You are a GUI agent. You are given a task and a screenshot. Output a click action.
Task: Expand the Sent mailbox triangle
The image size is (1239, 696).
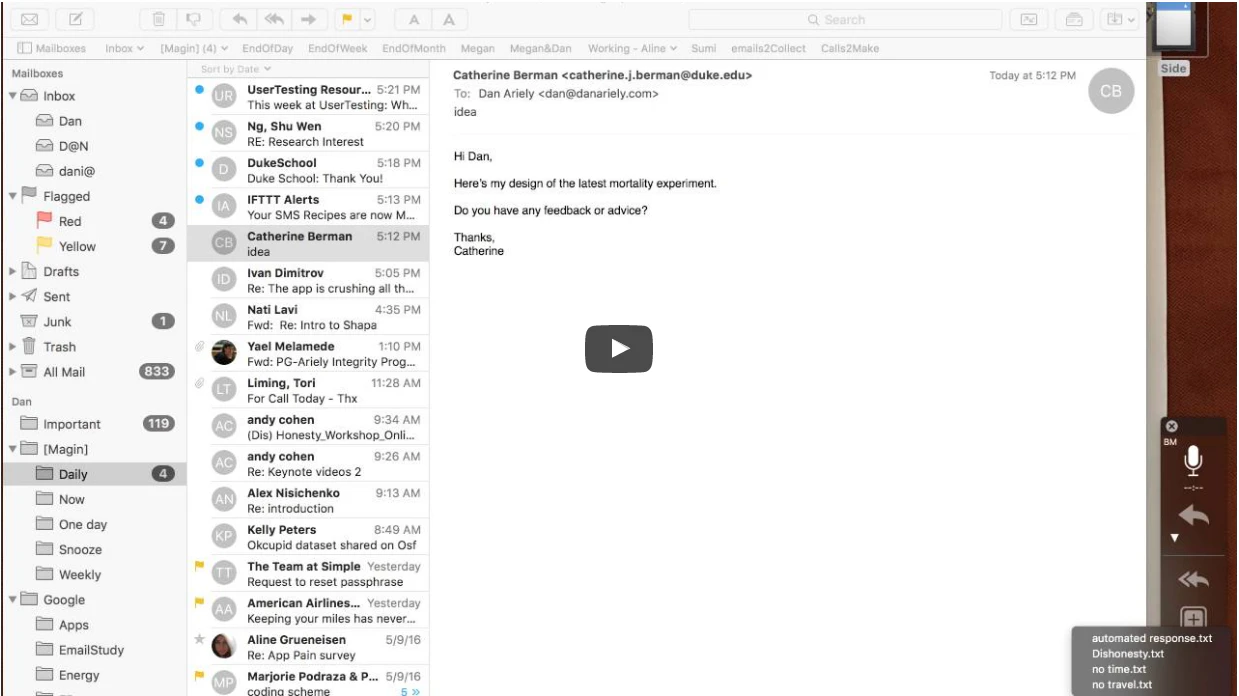pos(13,296)
